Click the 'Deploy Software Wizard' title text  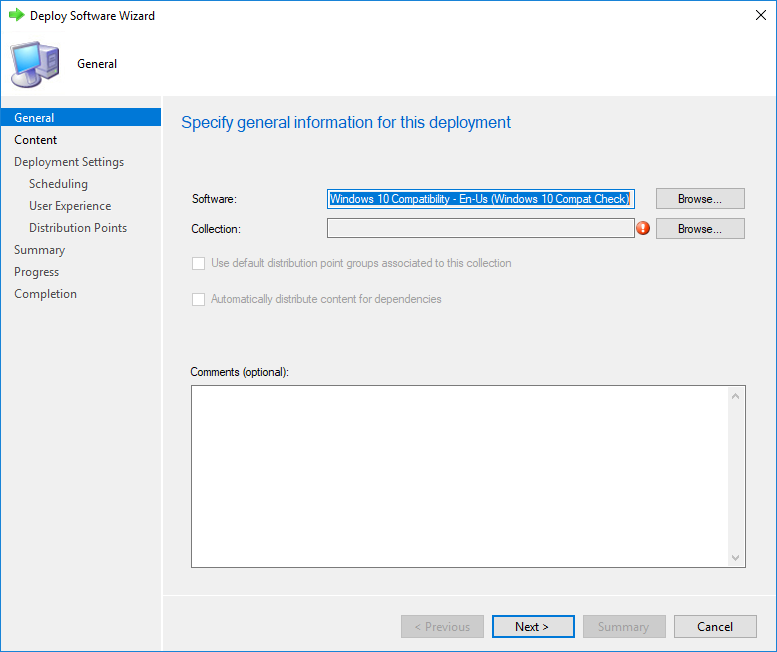[92, 16]
